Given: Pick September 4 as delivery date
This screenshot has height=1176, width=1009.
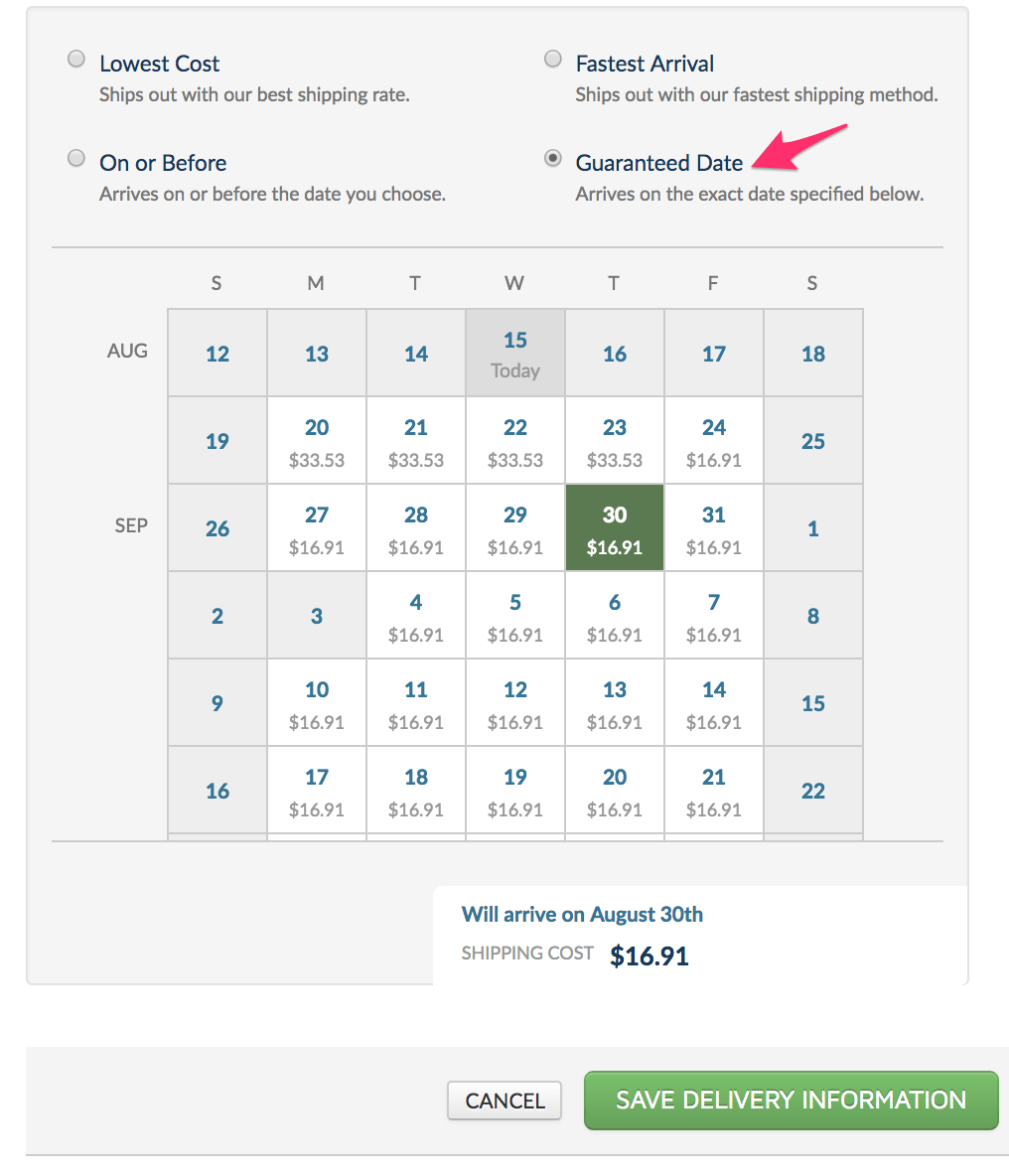Looking at the screenshot, I should (x=415, y=615).
